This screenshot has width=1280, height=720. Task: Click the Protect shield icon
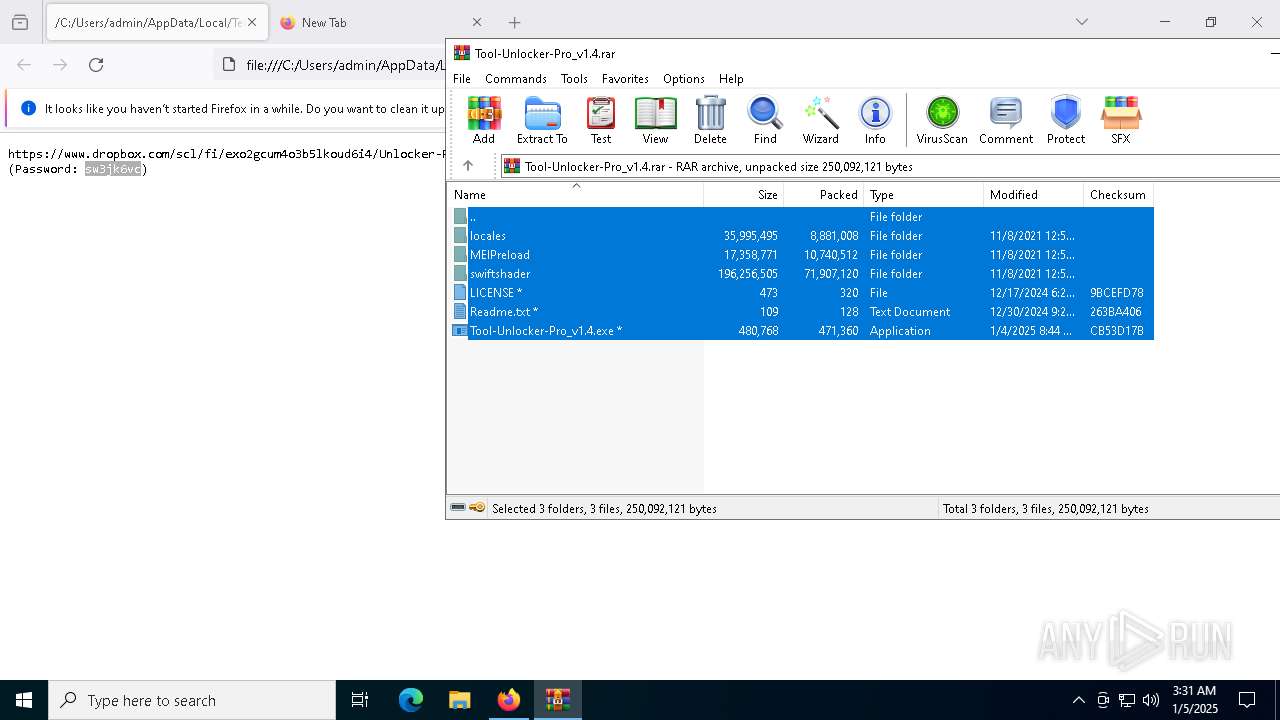point(1066,121)
